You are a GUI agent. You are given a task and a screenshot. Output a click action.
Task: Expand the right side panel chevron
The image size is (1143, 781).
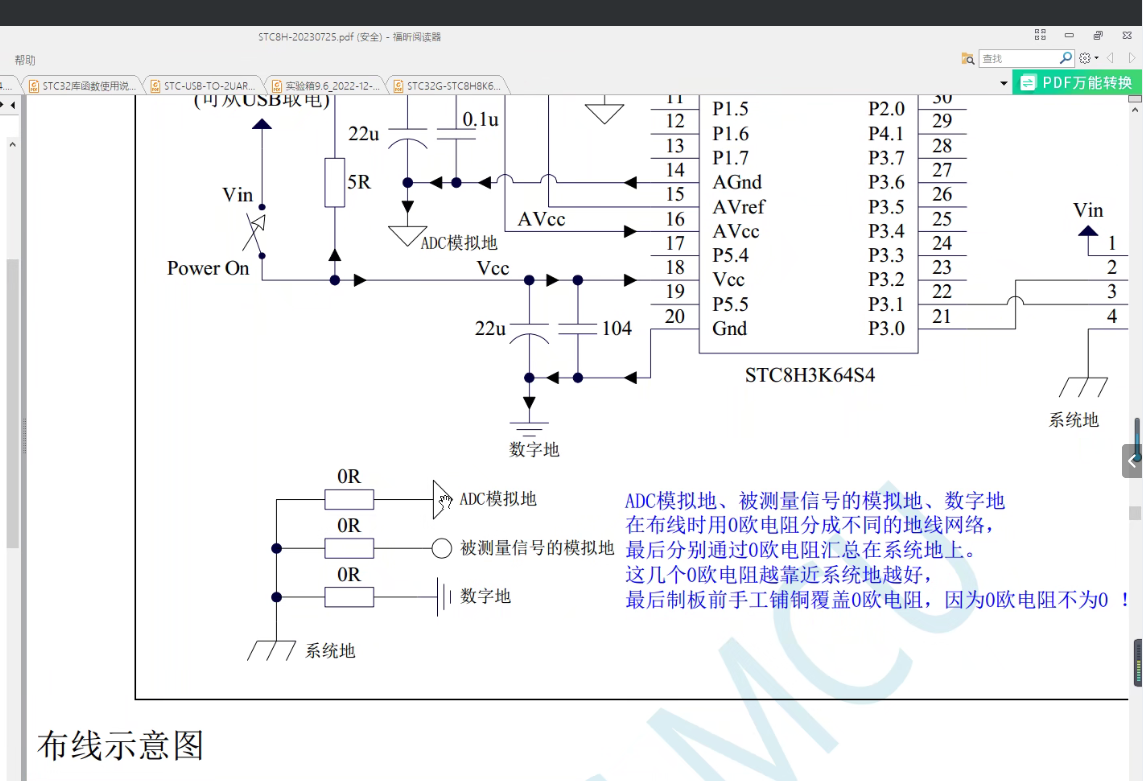1132,461
